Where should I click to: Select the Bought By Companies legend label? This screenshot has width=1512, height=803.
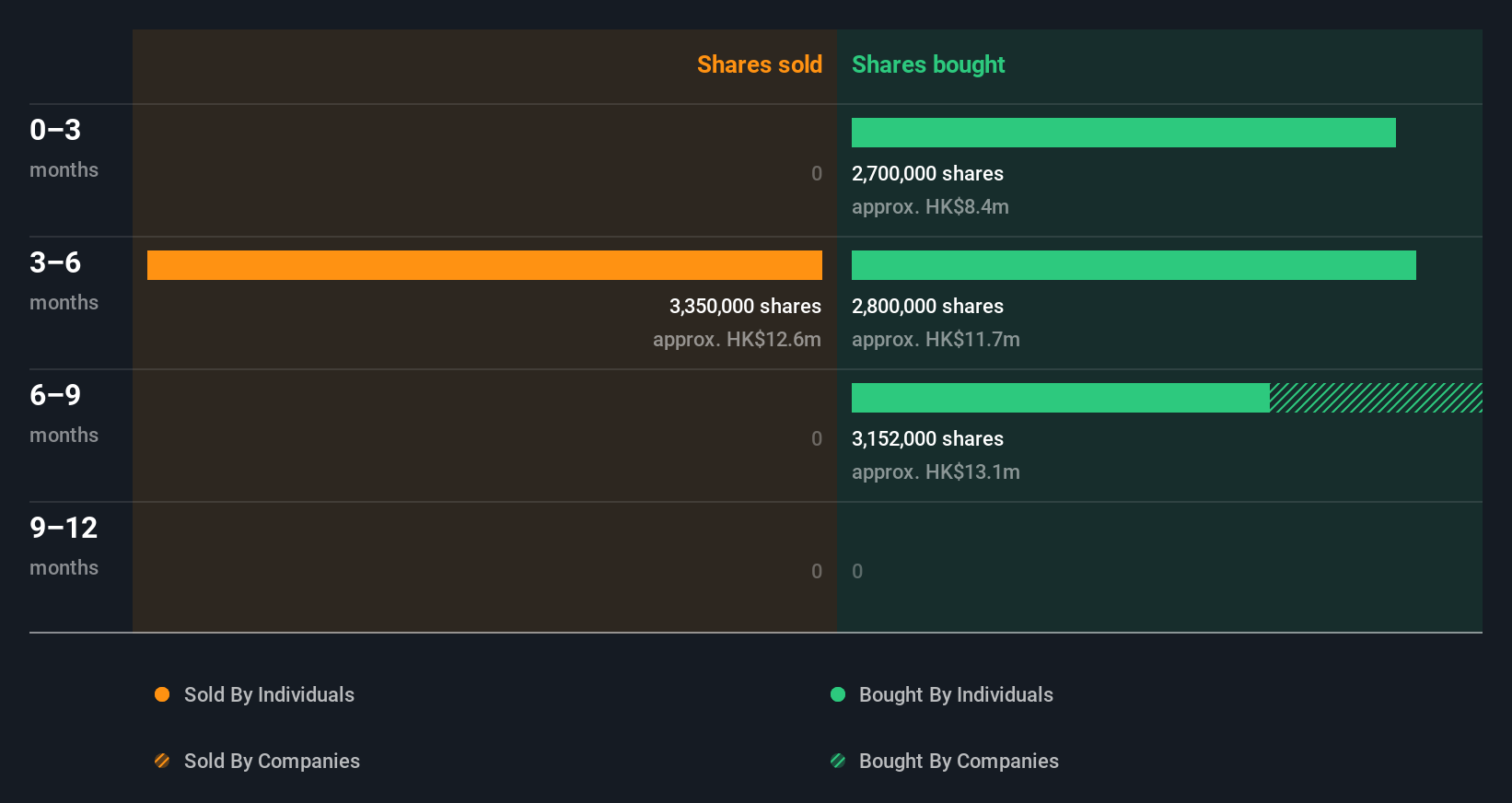[x=959, y=761]
